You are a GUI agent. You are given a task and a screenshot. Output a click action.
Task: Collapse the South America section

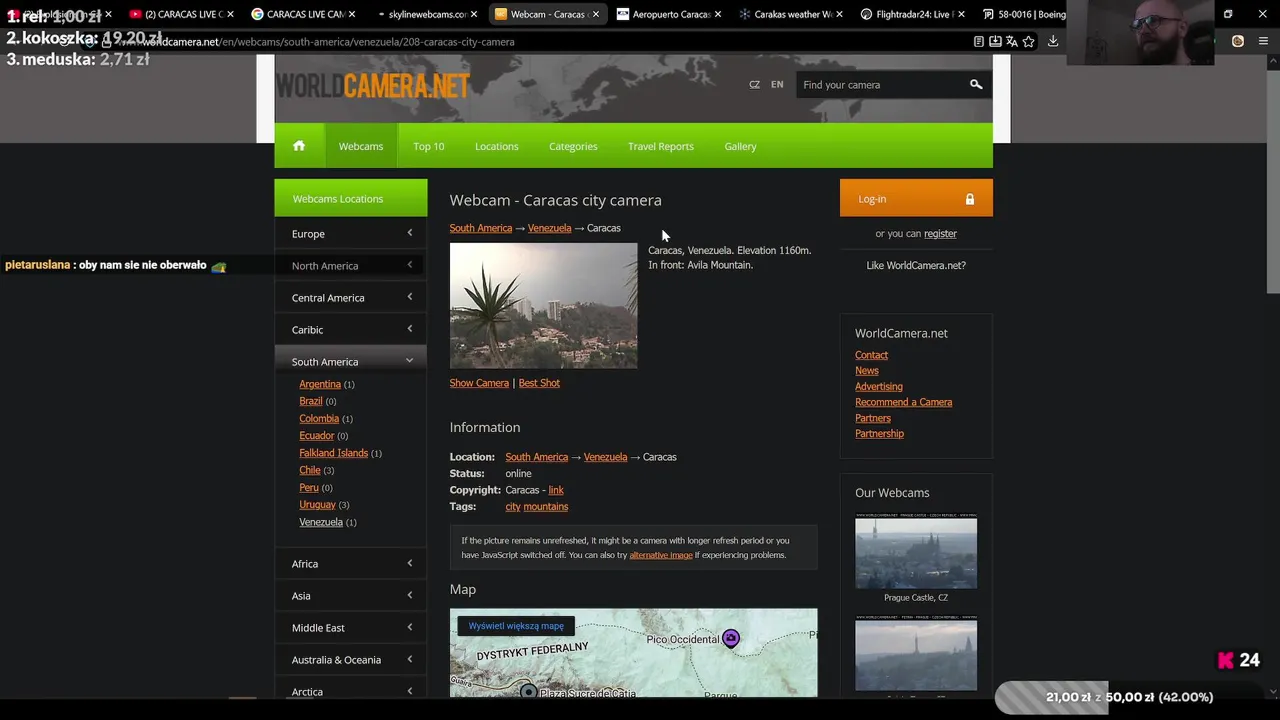coord(351,361)
